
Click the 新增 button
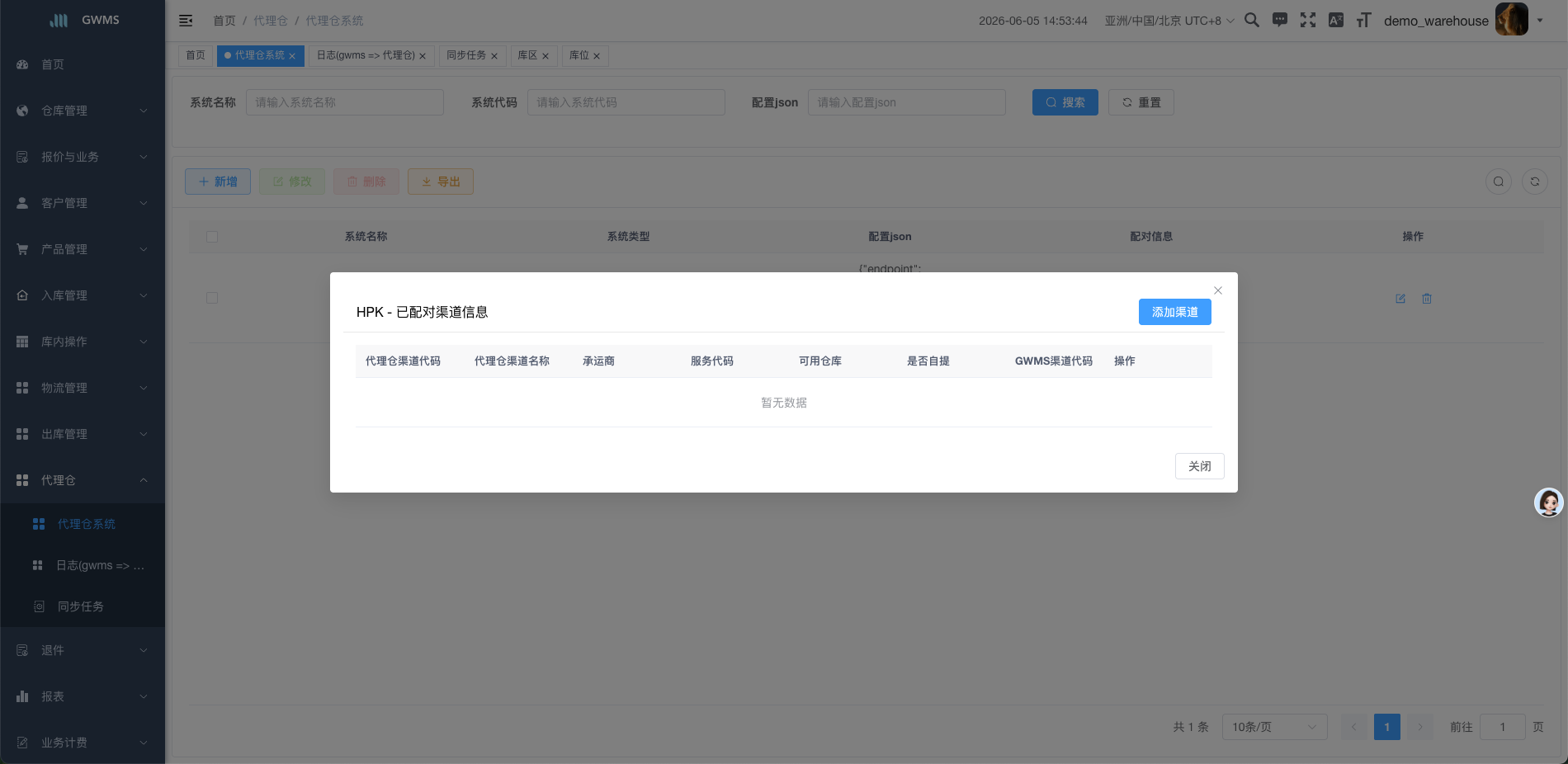click(x=218, y=182)
